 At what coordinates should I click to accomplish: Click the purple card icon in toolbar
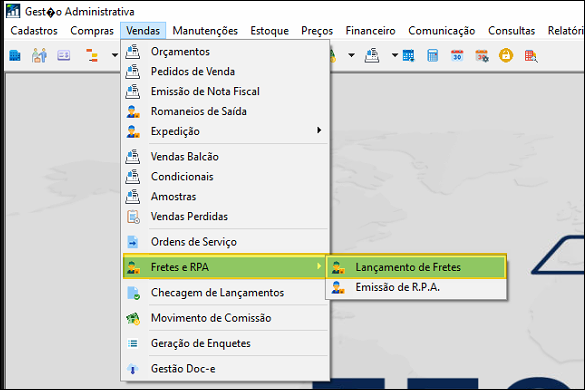pyautogui.click(x=64, y=56)
